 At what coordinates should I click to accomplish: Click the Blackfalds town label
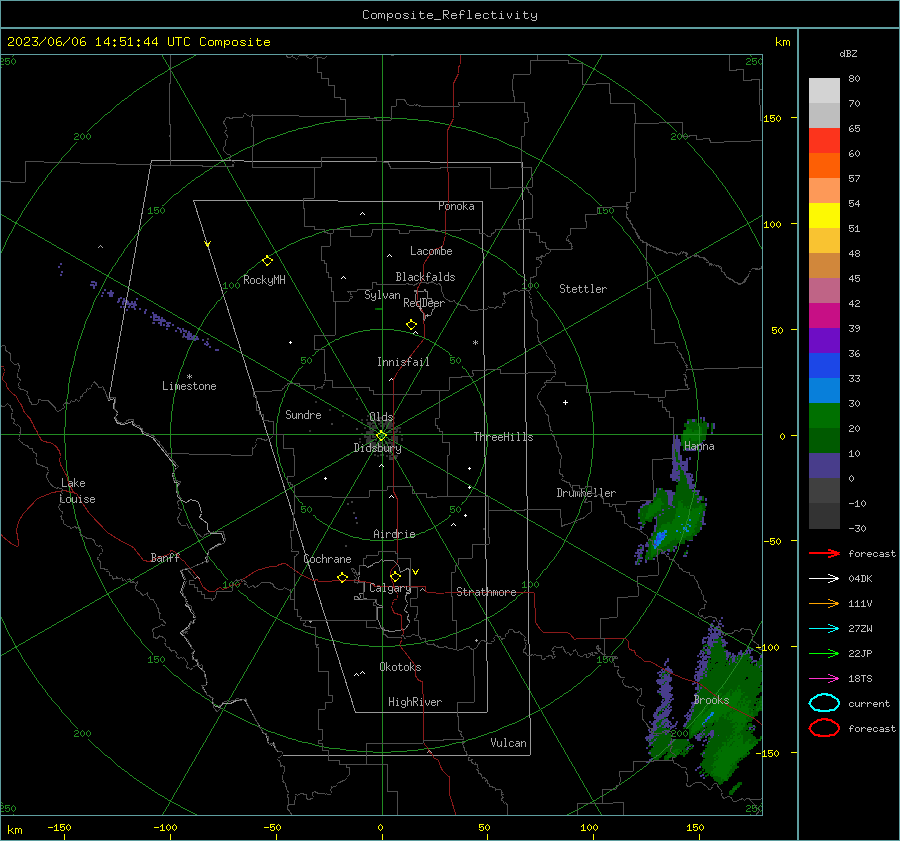425,277
